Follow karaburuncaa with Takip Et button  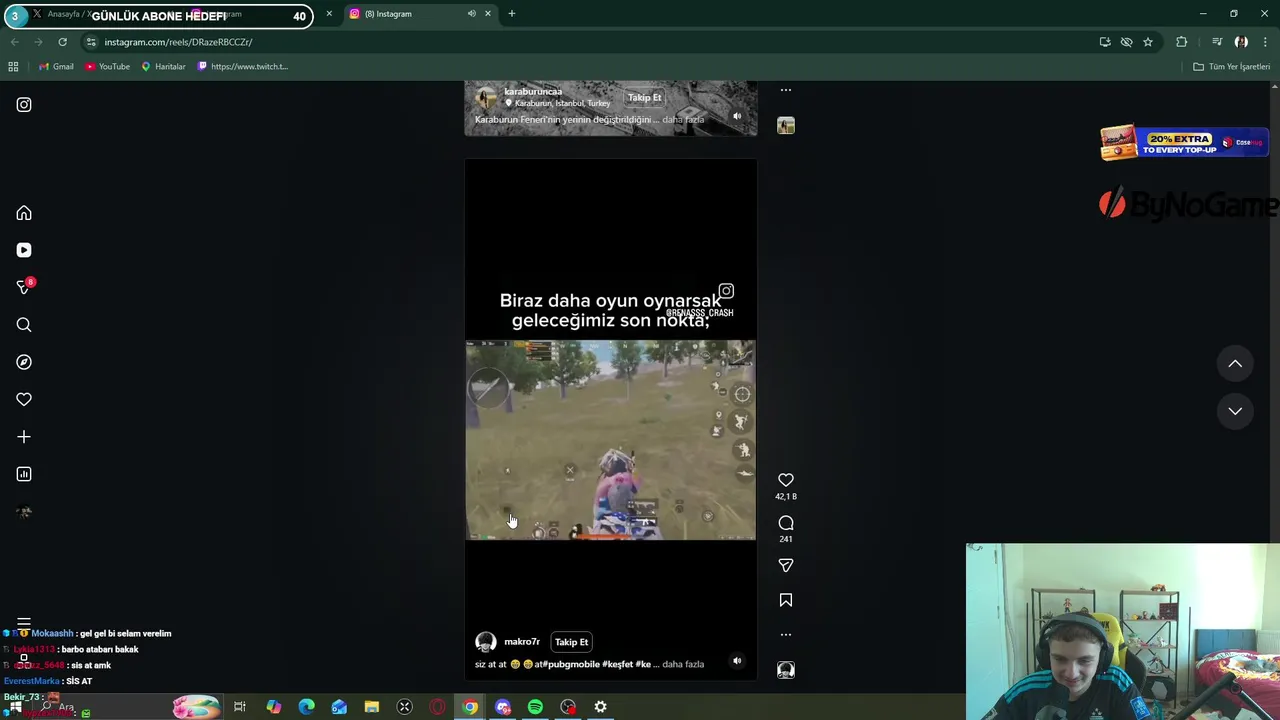tap(645, 98)
